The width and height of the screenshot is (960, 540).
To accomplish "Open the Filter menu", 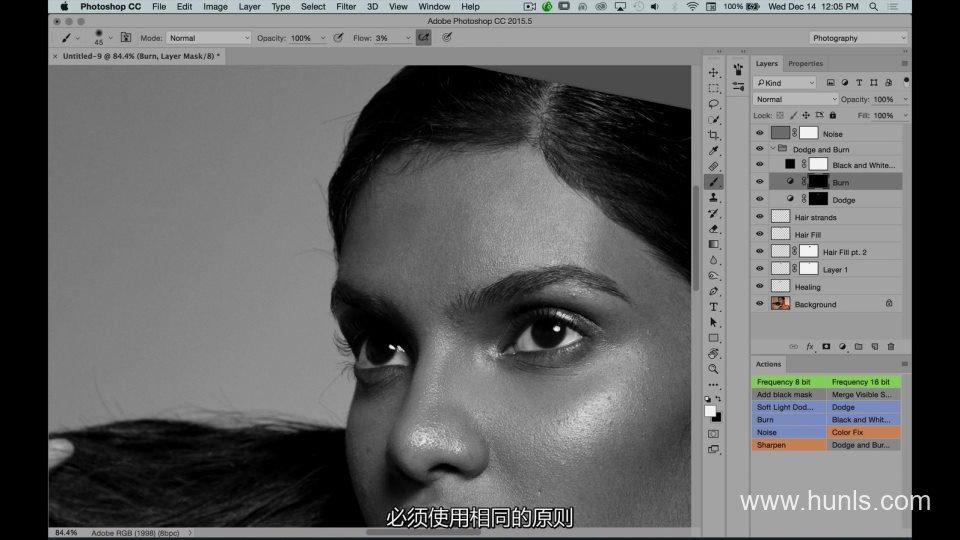I will point(346,7).
